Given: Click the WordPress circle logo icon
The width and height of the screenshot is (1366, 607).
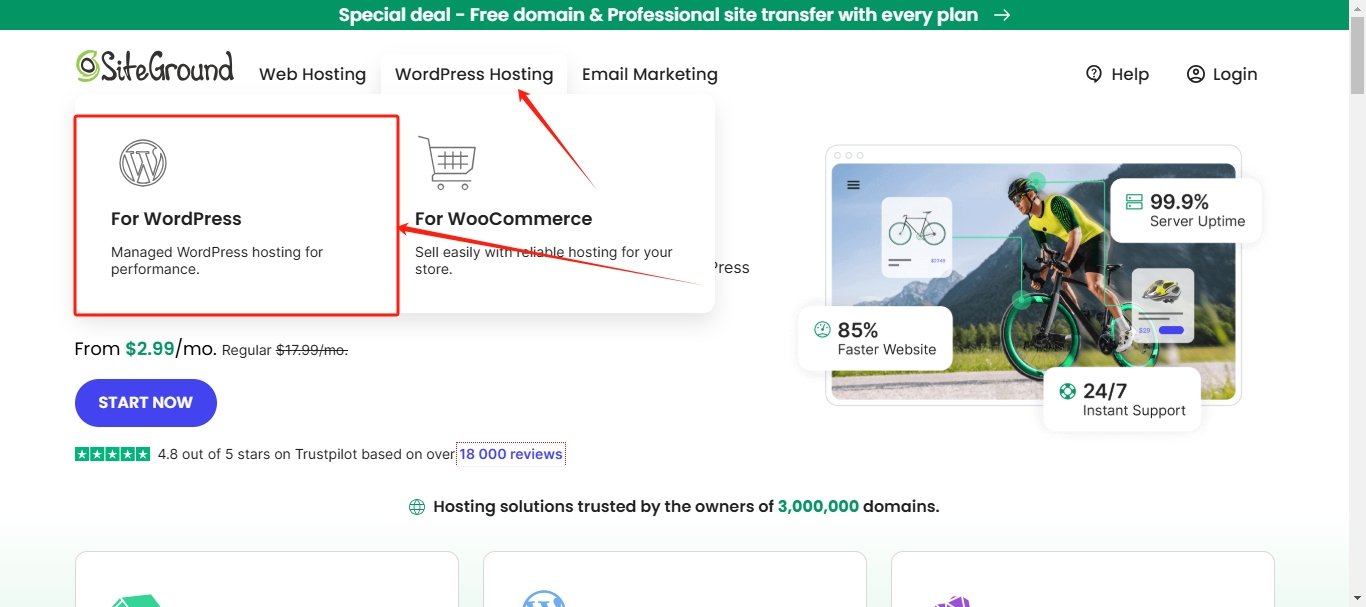Looking at the screenshot, I should pos(143,163).
